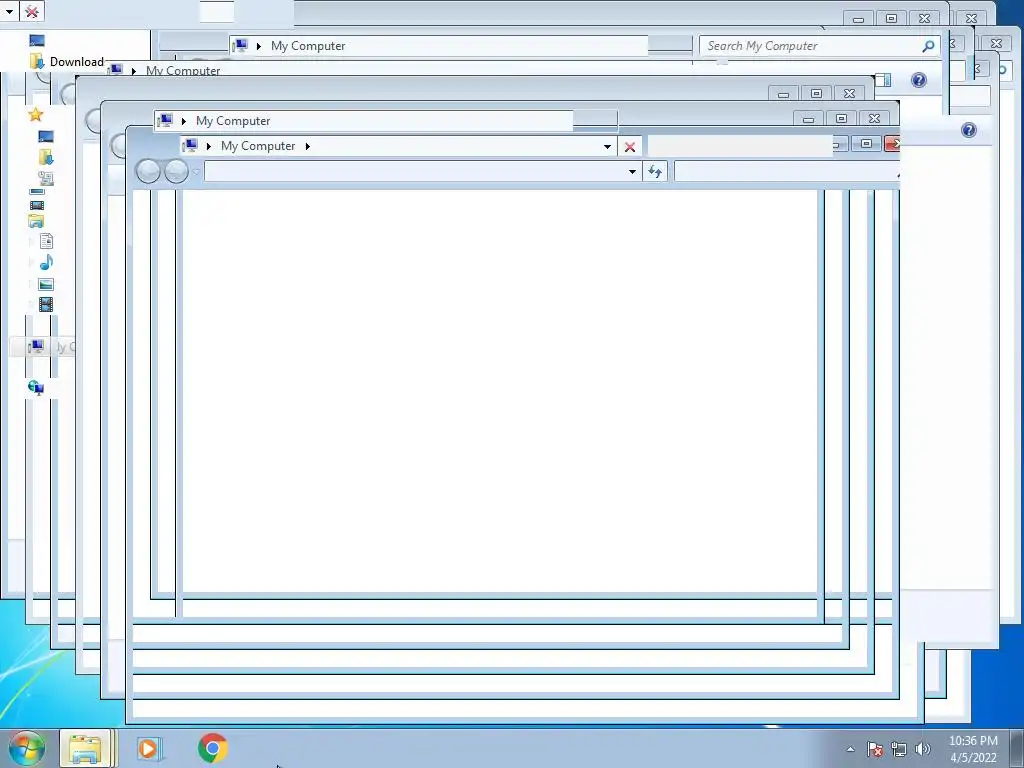Launch Windows Media Player from the taskbar
The height and width of the screenshot is (768, 1024).
coord(149,748)
